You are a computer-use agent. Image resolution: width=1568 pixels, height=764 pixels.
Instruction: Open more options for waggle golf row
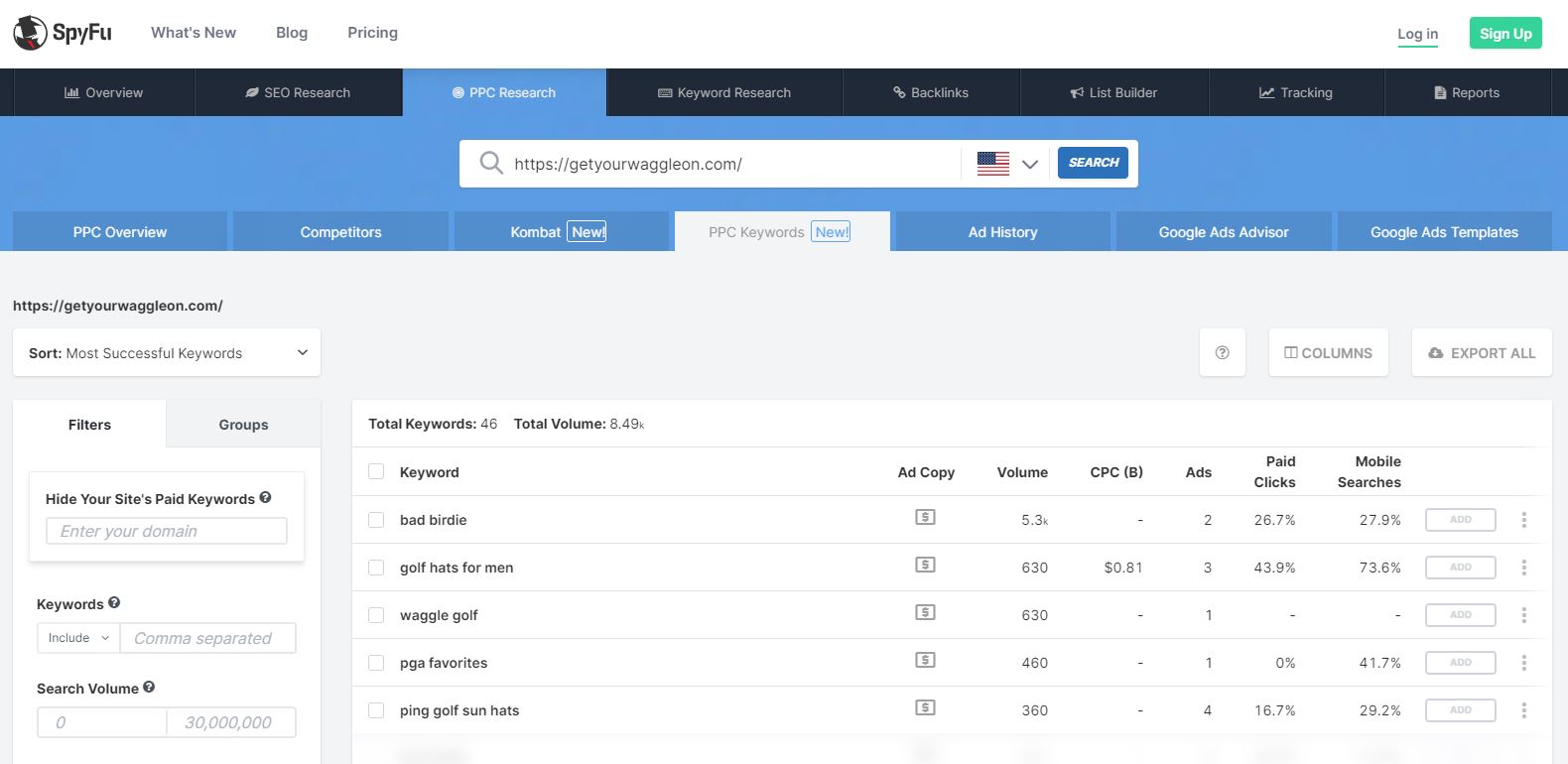[x=1523, y=615]
